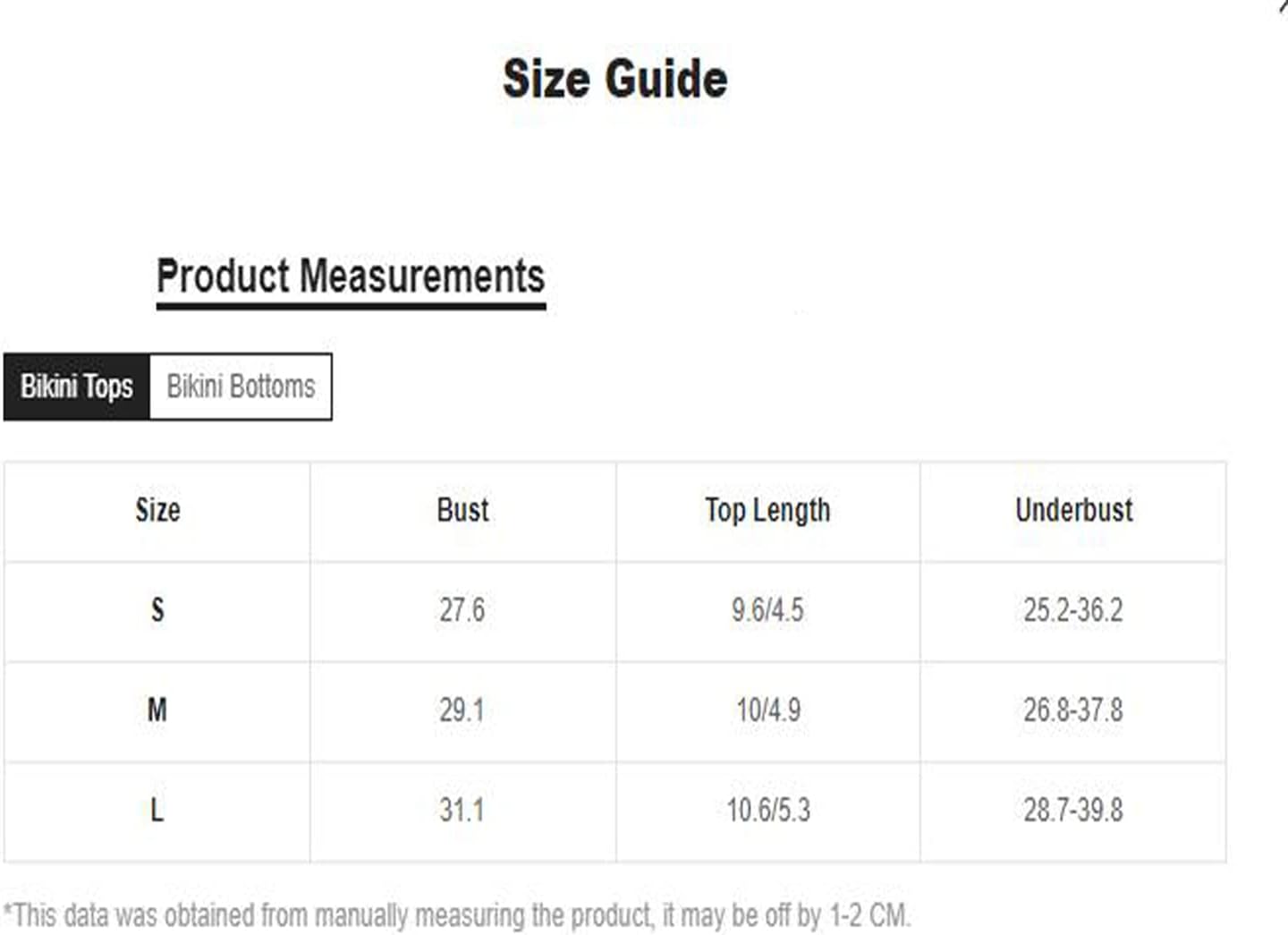Click the Underbust column header

(x=1073, y=510)
